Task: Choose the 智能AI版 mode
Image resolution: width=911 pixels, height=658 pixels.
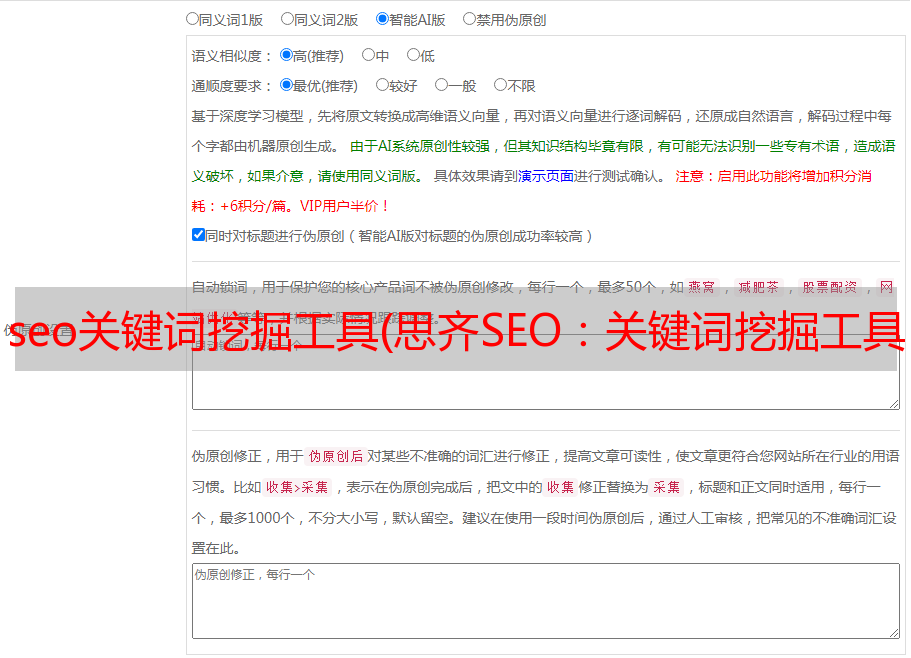Action: coord(383,18)
